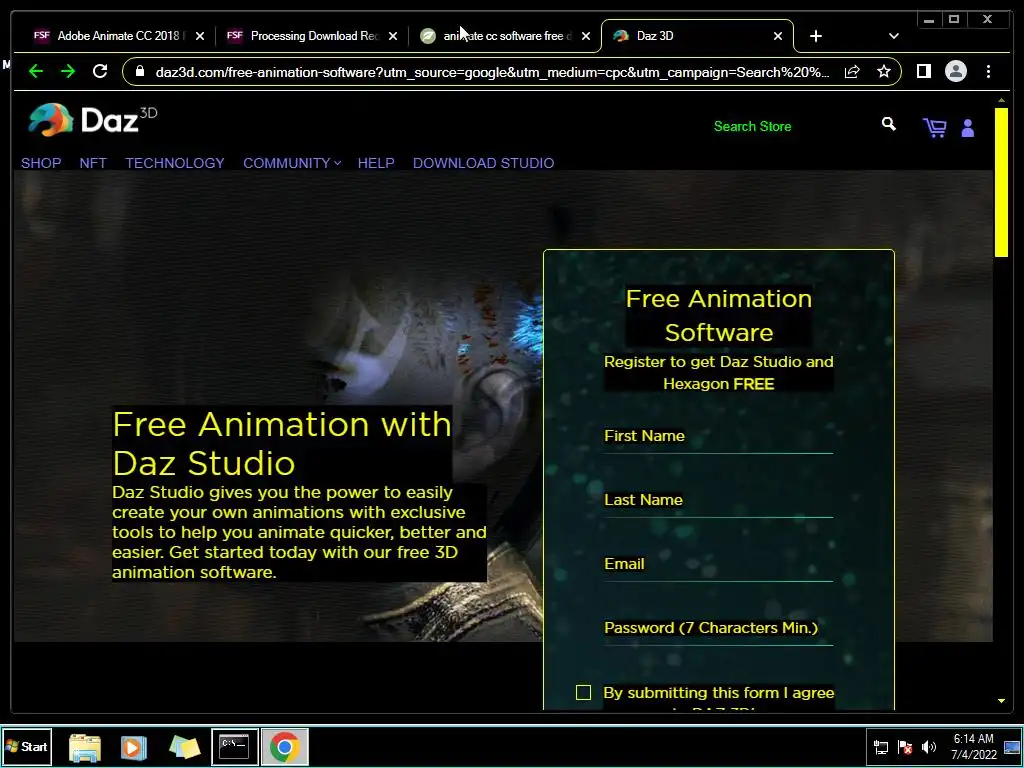The image size is (1024, 768).
Task: Close the Processing Download Request tab
Action: click(x=392, y=36)
